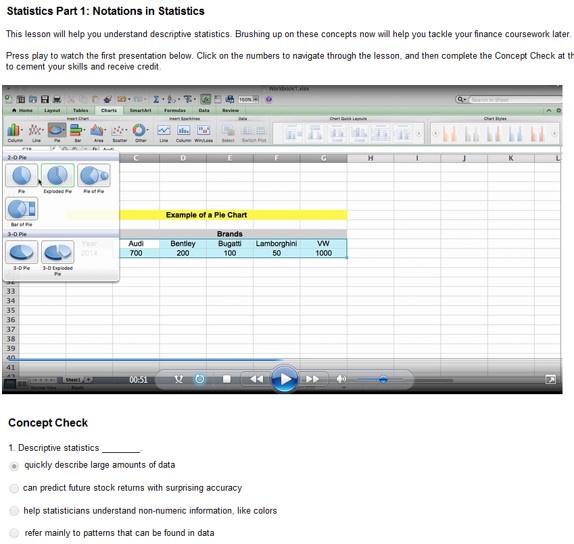Click the Switch Plot button
Image resolution: width=574 pixels, height=544 pixels.
(x=254, y=133)
